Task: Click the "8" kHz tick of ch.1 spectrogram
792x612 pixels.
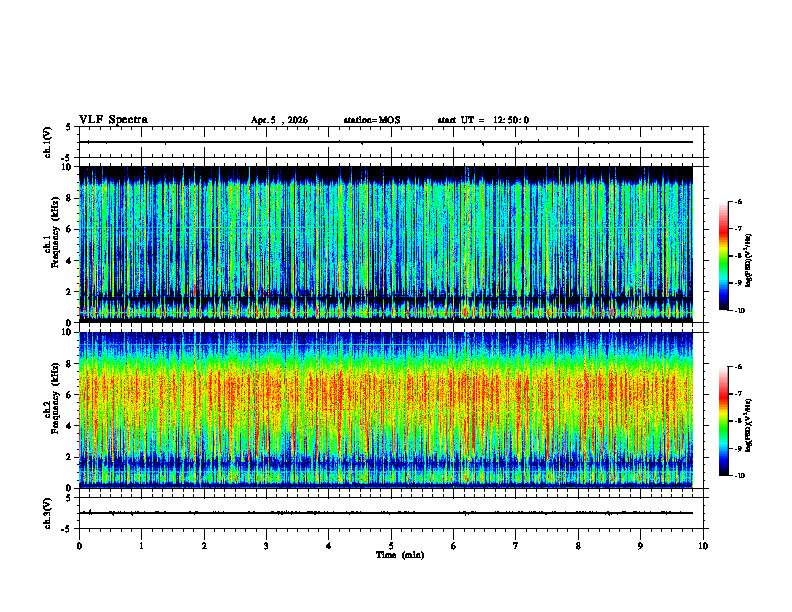Action: click(x=70, y=198)
